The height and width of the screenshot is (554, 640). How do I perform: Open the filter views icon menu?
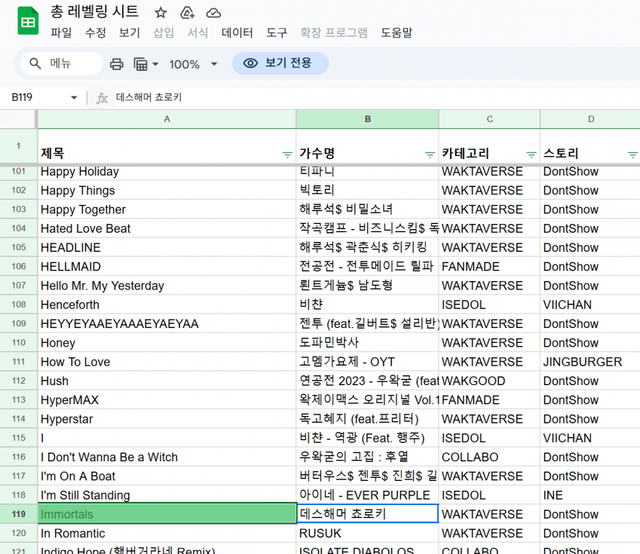(x=145, y=64)
